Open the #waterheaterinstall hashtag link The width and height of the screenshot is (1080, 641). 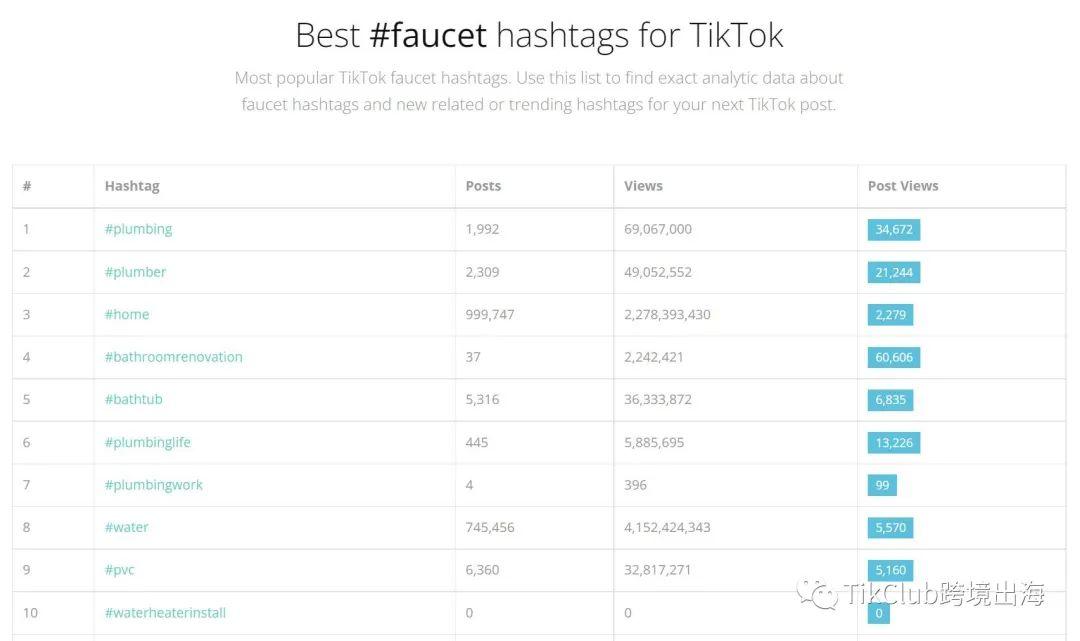point(165,613)
